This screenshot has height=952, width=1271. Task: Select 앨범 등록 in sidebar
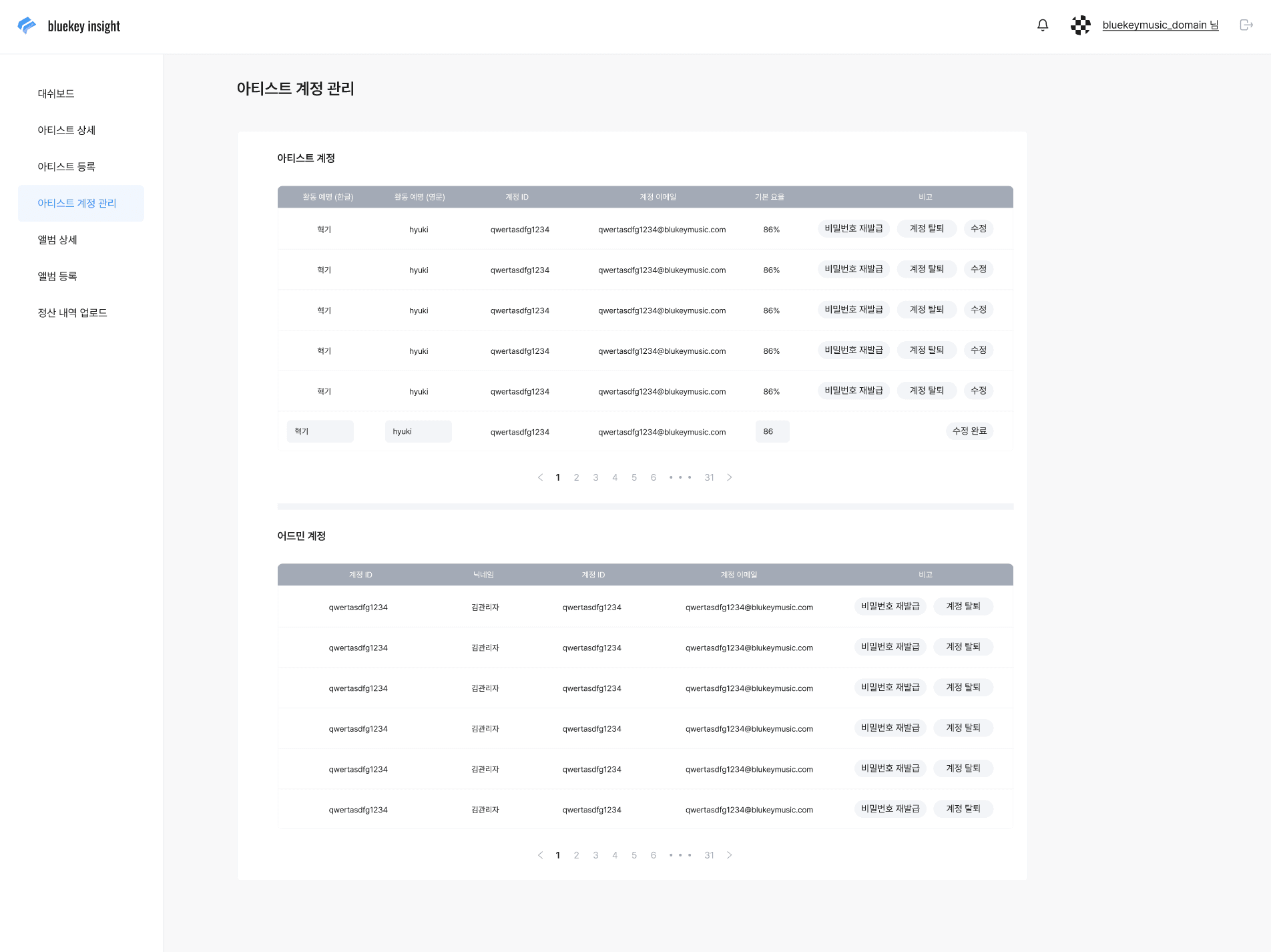[x=57, y=276]
